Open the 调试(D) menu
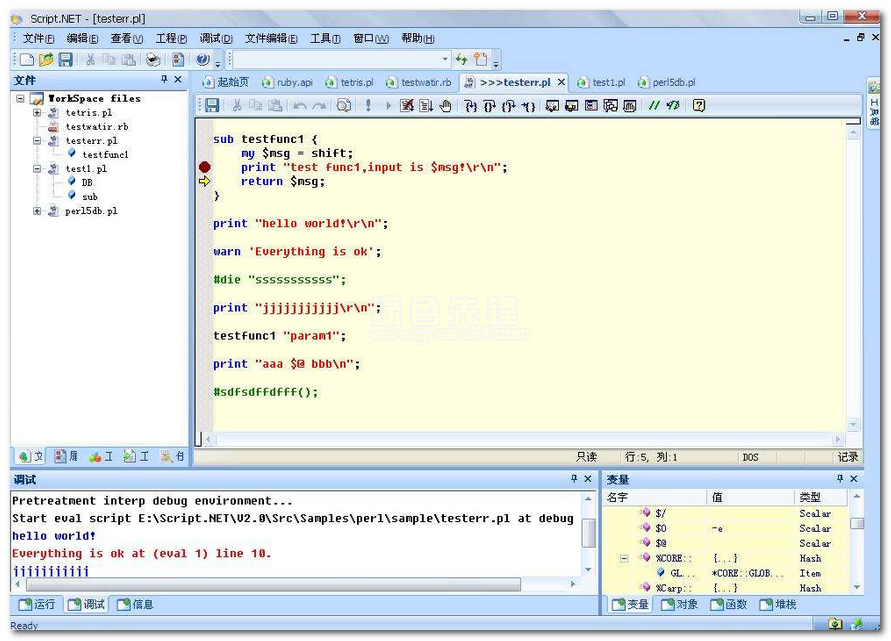Screen dimensions: 891x641 pos(215,38)
